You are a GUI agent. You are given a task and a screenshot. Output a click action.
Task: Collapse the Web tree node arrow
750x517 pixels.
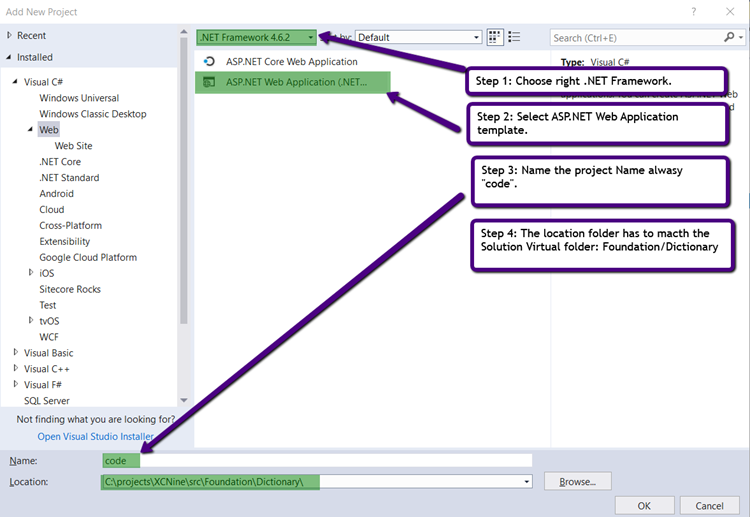click(x=31, y=130)
